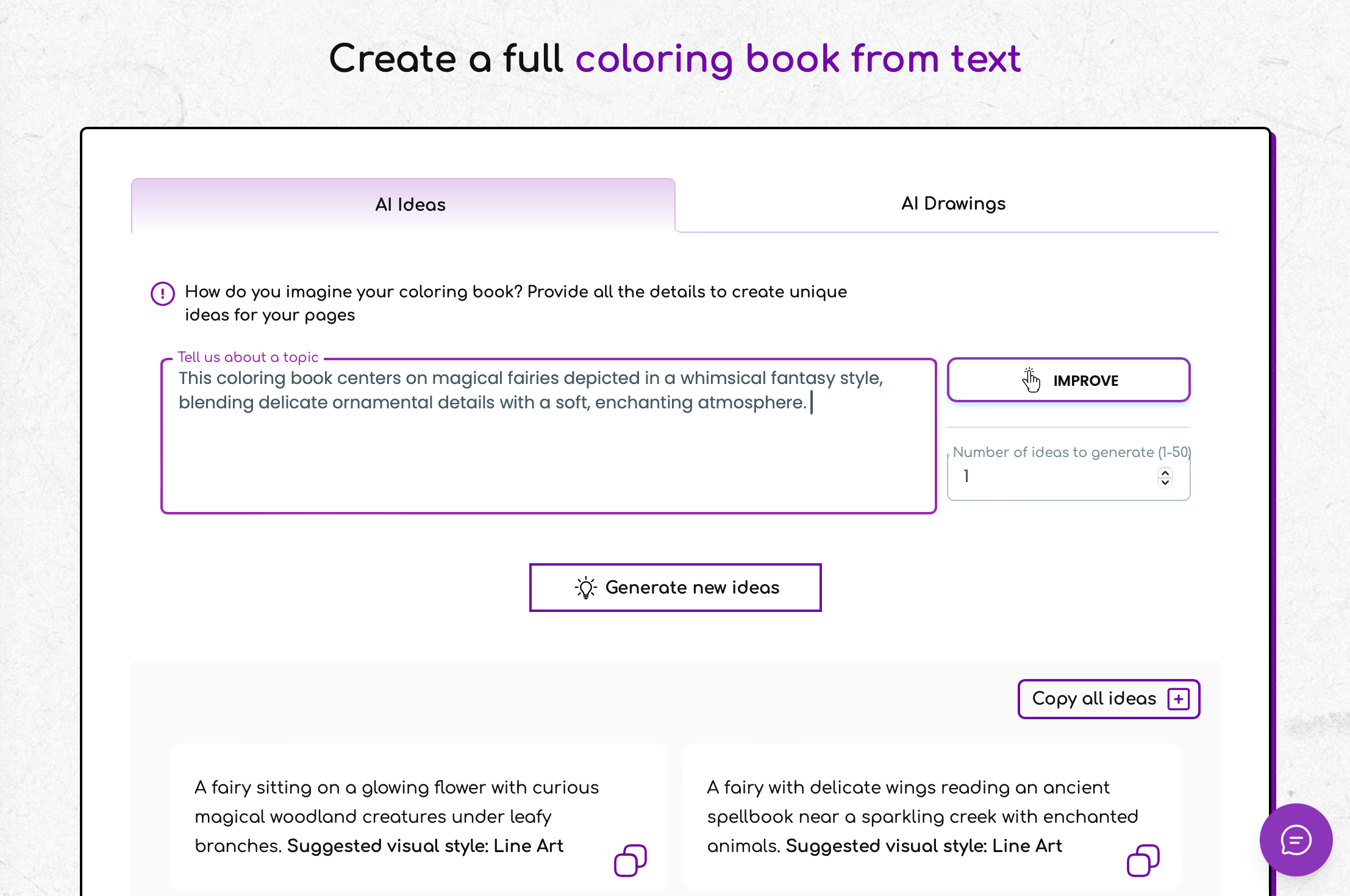The image size is (1350, 896).
Task: Click the lightbulb icon on Generate new ideas
Action: click(x=584, y=587)
